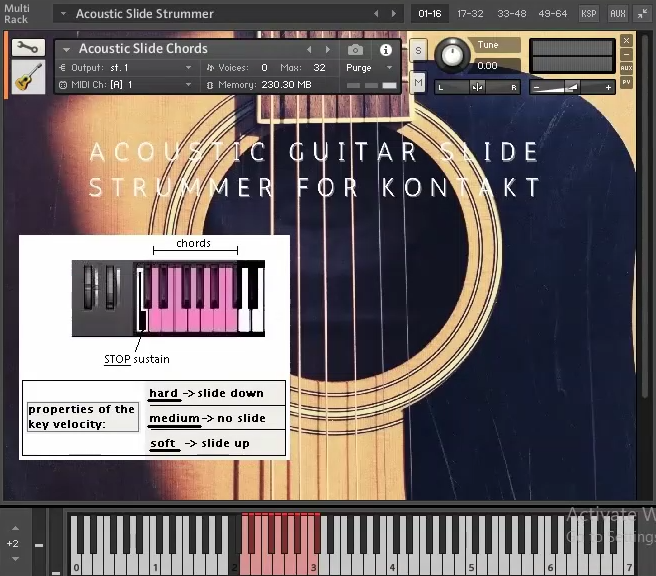Load previous multi with left arrow

point(376,13)
